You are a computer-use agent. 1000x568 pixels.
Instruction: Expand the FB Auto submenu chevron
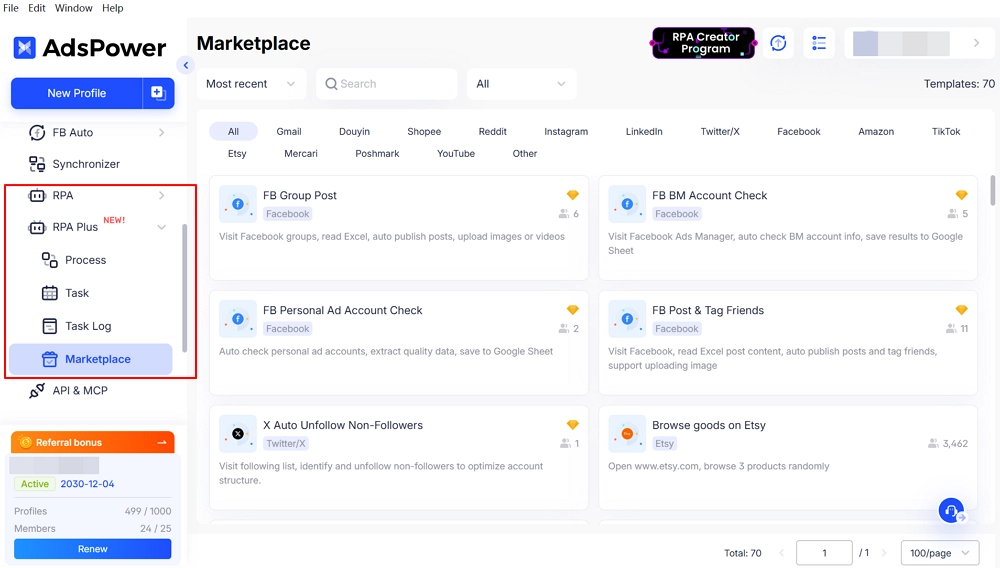[161, 133]
